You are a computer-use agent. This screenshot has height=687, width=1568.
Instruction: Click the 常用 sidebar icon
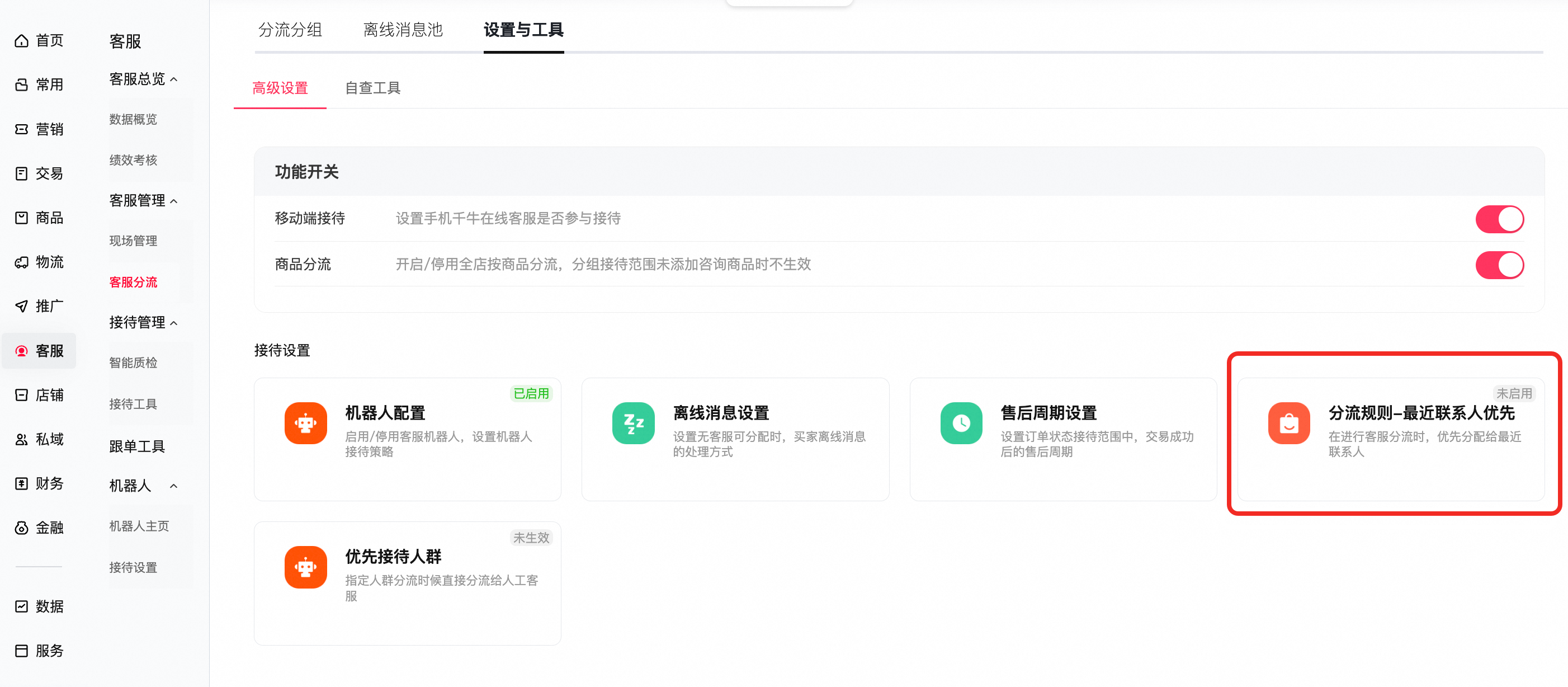(x=21, y=84)
